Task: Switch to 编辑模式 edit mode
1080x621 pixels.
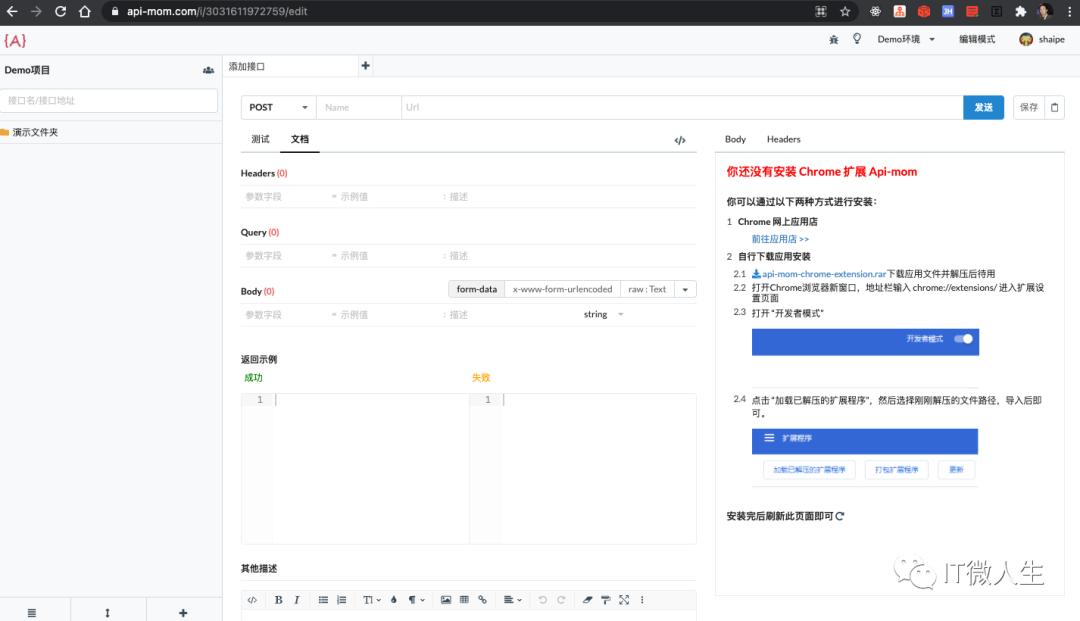Action: point(977,39)
